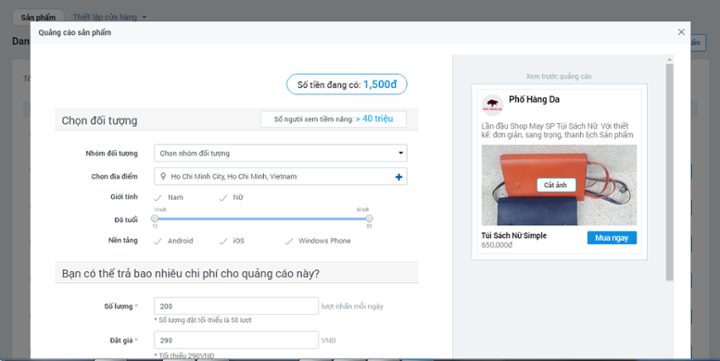Click the scrollbar up arrow in preview
This screenshot has height=361, width=720.
pos(669,59)
